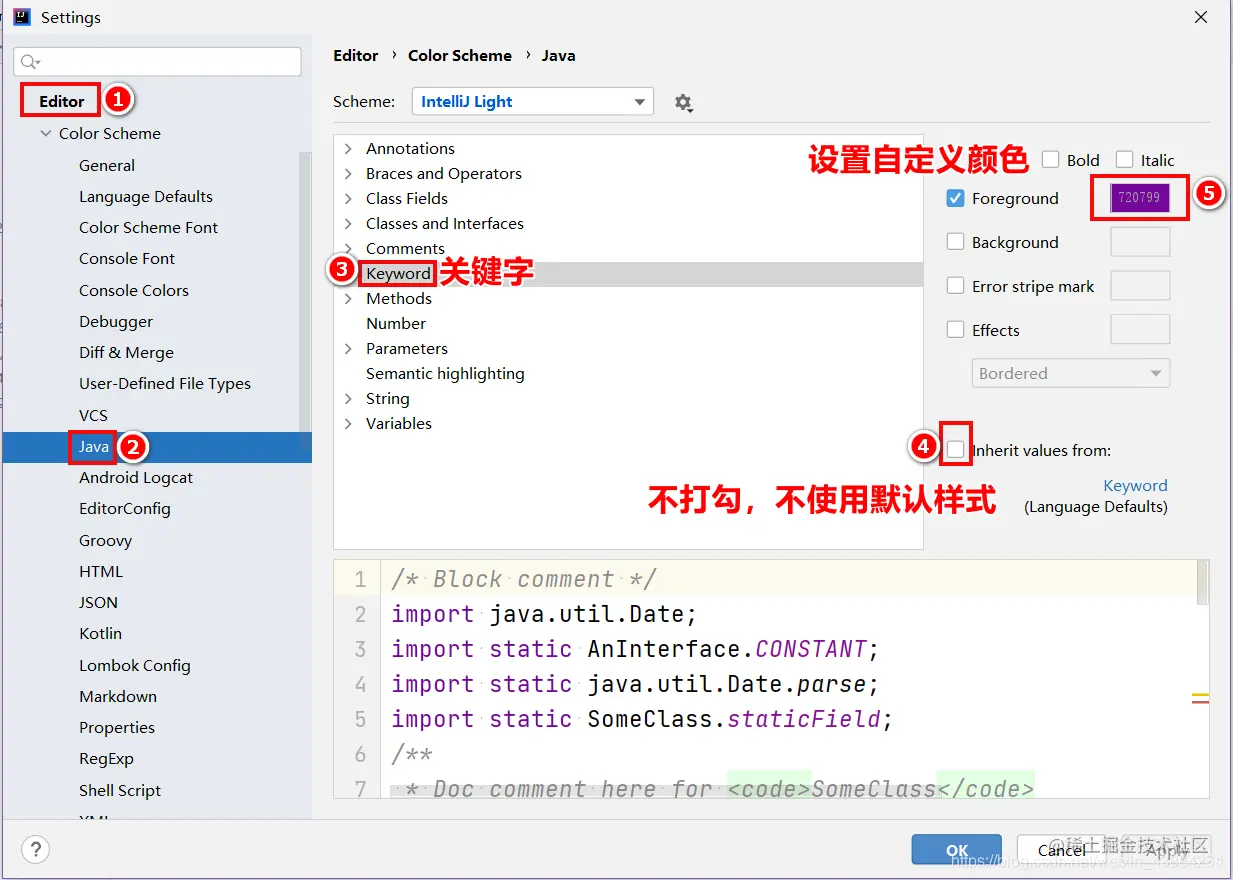Click Color Scheme in the breadcrumb path
Image resolution: width=1233 pixels, height=880 pixels.
click(x=460, y=55)
